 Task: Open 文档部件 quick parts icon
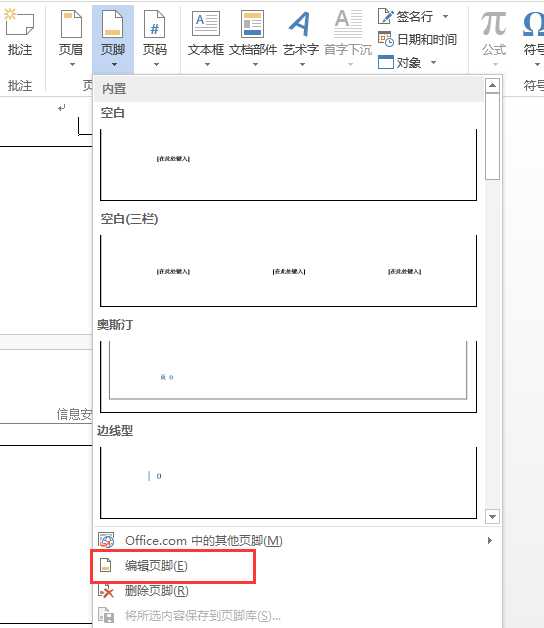coord(252,24)
